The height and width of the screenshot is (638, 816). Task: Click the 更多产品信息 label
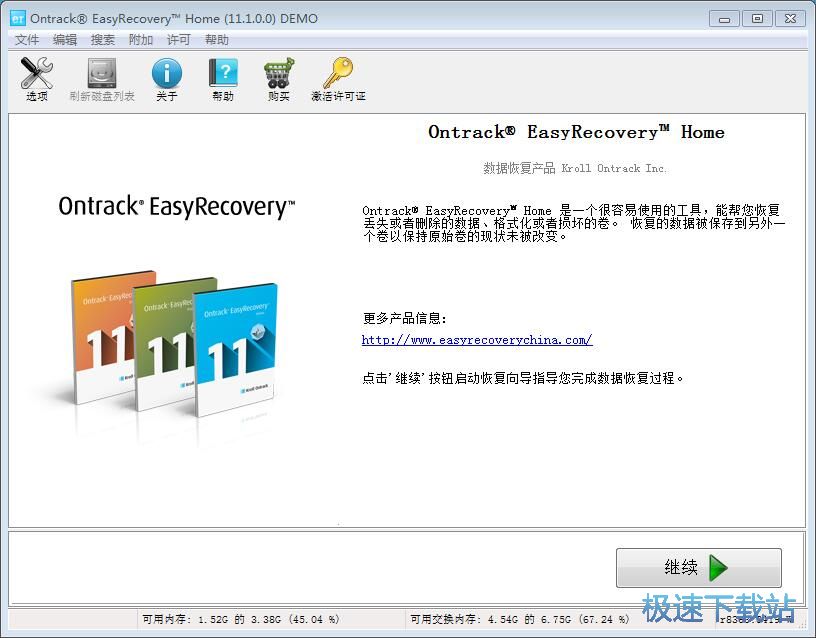pyautogui.click(x=404, y=318)
